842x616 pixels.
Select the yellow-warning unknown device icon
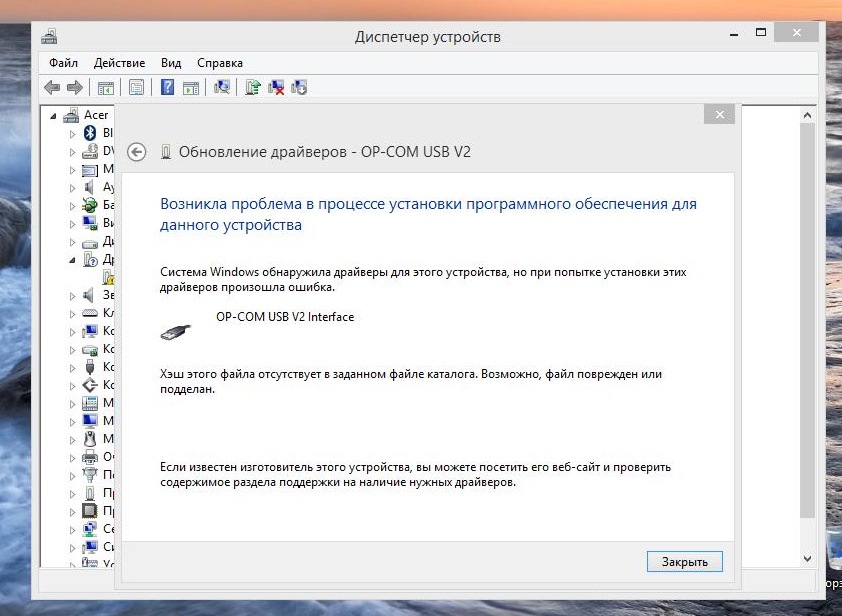pos(108,277)
